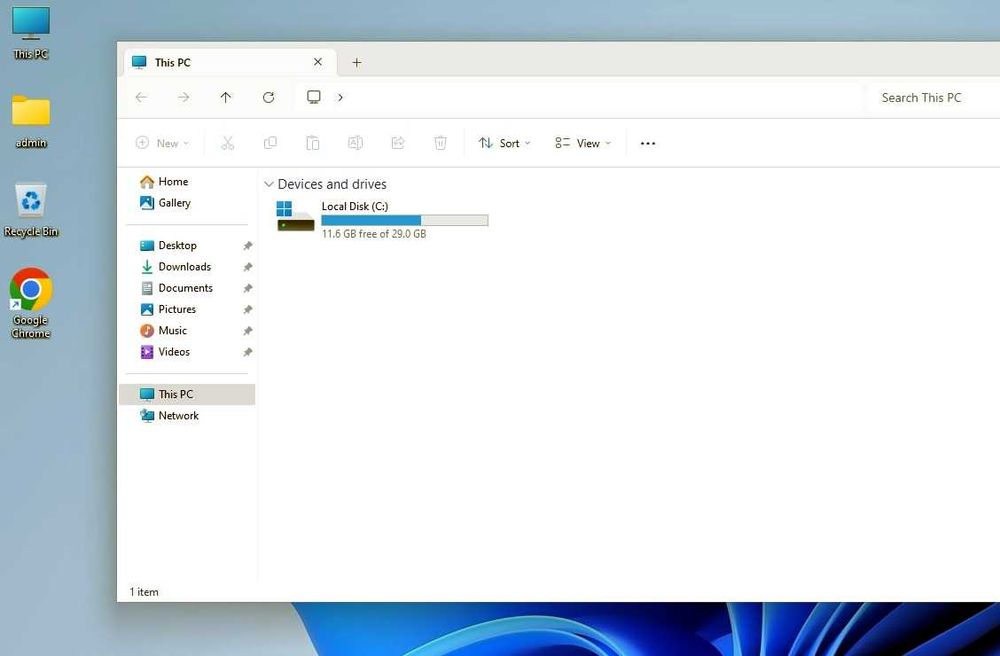
Task: Click the Paste clipboard icon
Action: coord(312,143)
